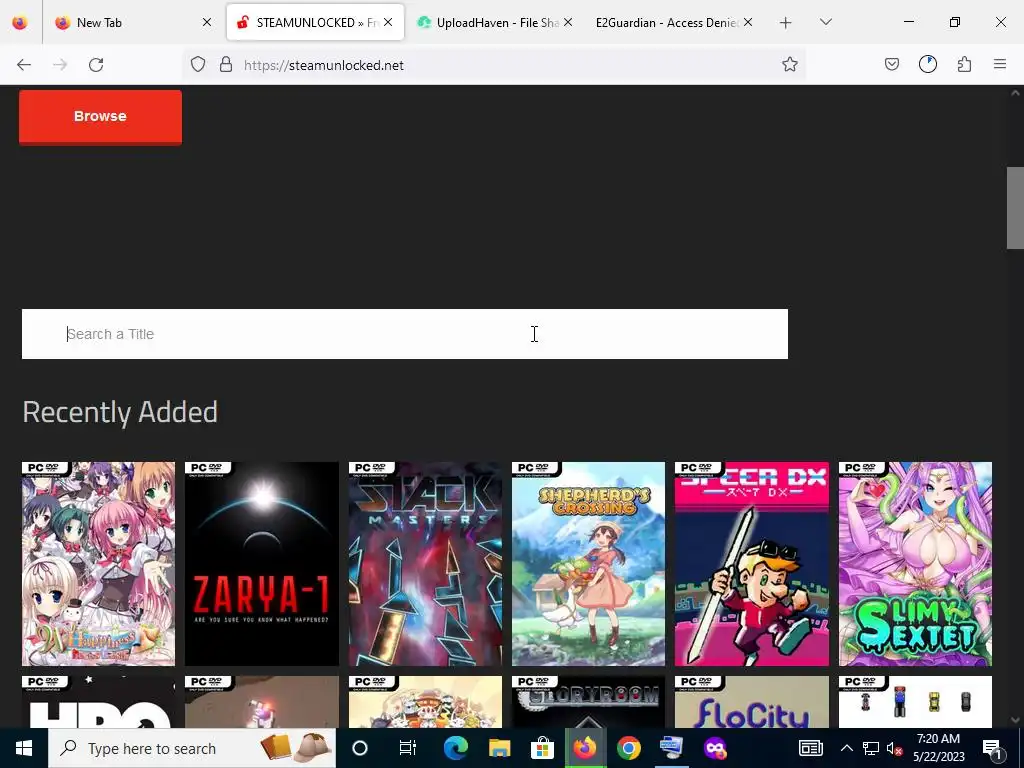Screen dimensions: 1024x768
Task: Open the network status tray icon
Action: (x=871, y=748)
